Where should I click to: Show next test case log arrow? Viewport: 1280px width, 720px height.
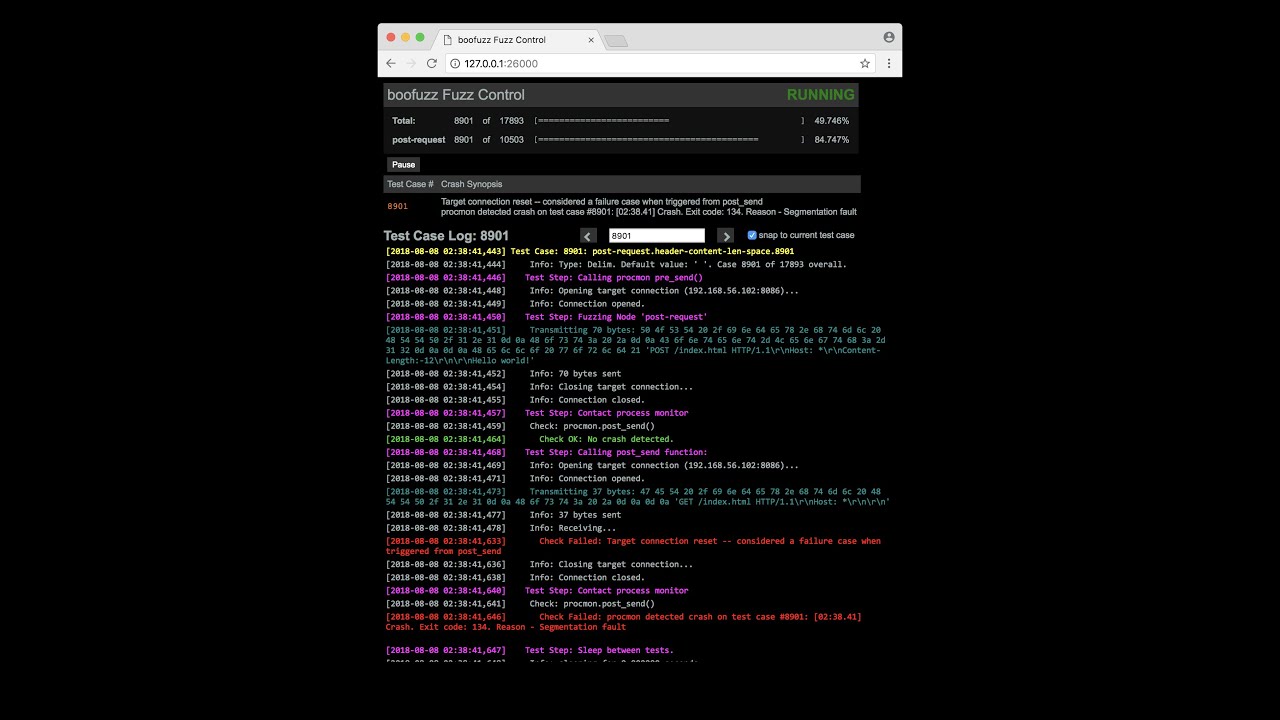(726, 236)
